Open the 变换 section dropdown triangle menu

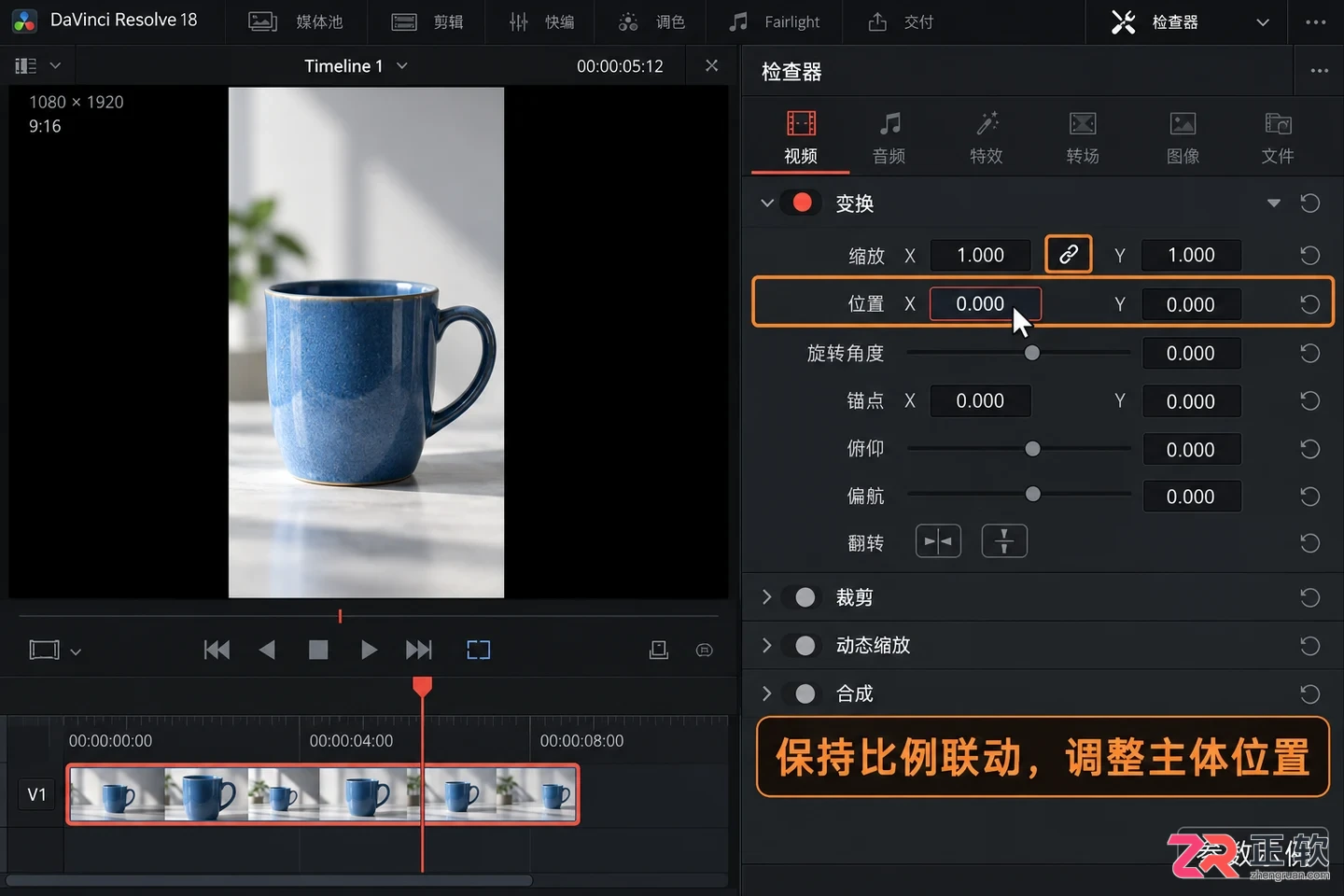[1273, 203]
